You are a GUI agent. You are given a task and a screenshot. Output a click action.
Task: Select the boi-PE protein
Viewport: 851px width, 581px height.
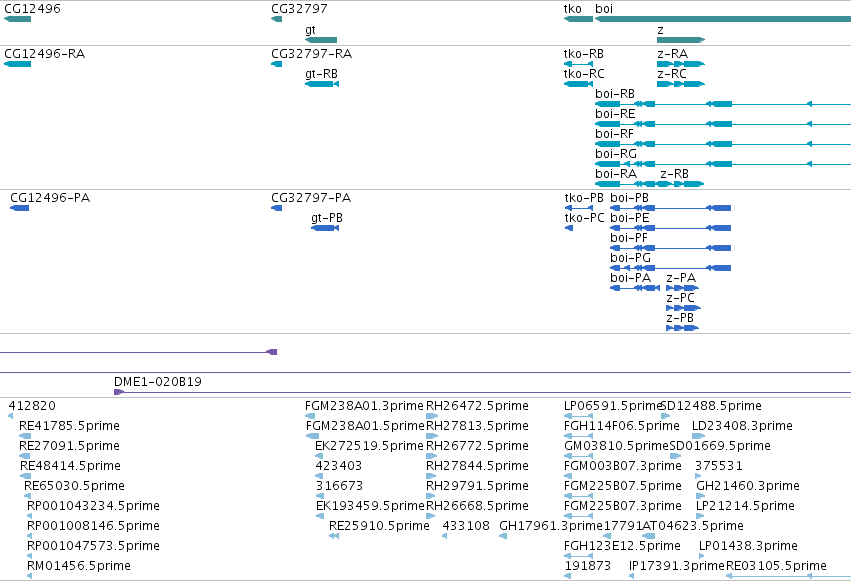tap(671, 228)
